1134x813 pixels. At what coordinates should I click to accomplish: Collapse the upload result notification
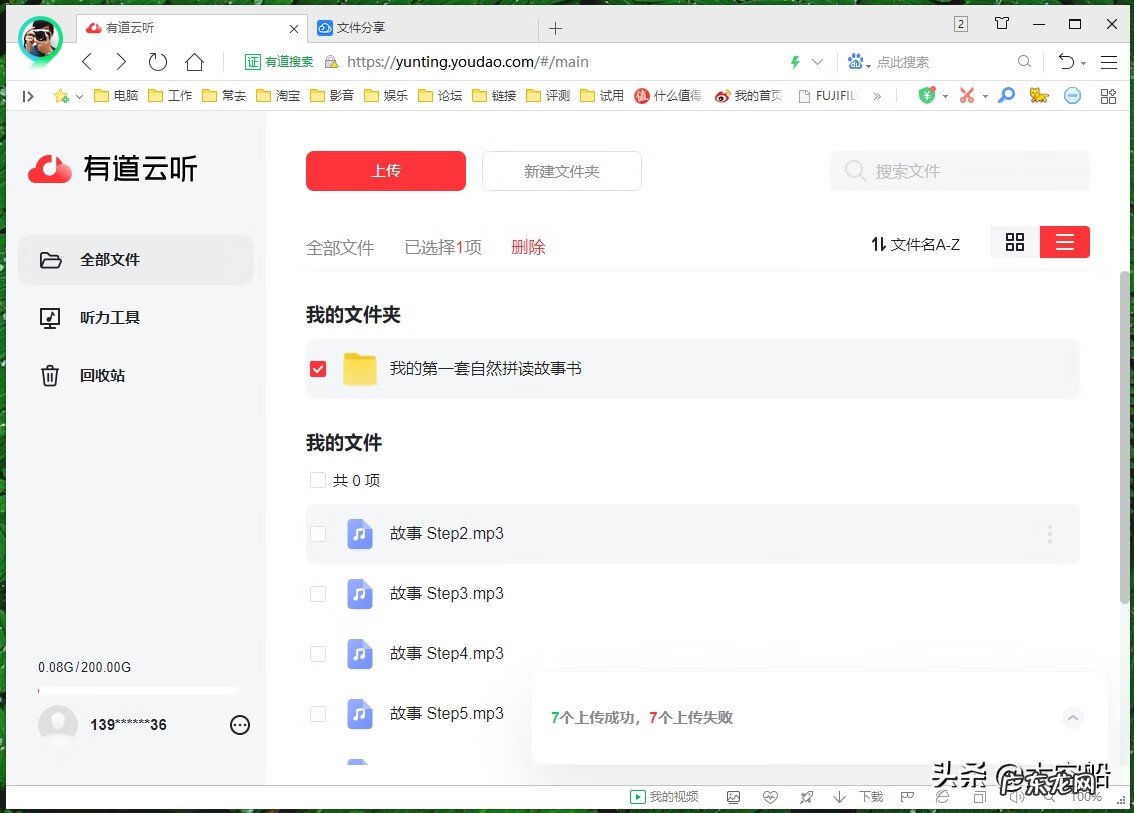(x=1073, y=718)
